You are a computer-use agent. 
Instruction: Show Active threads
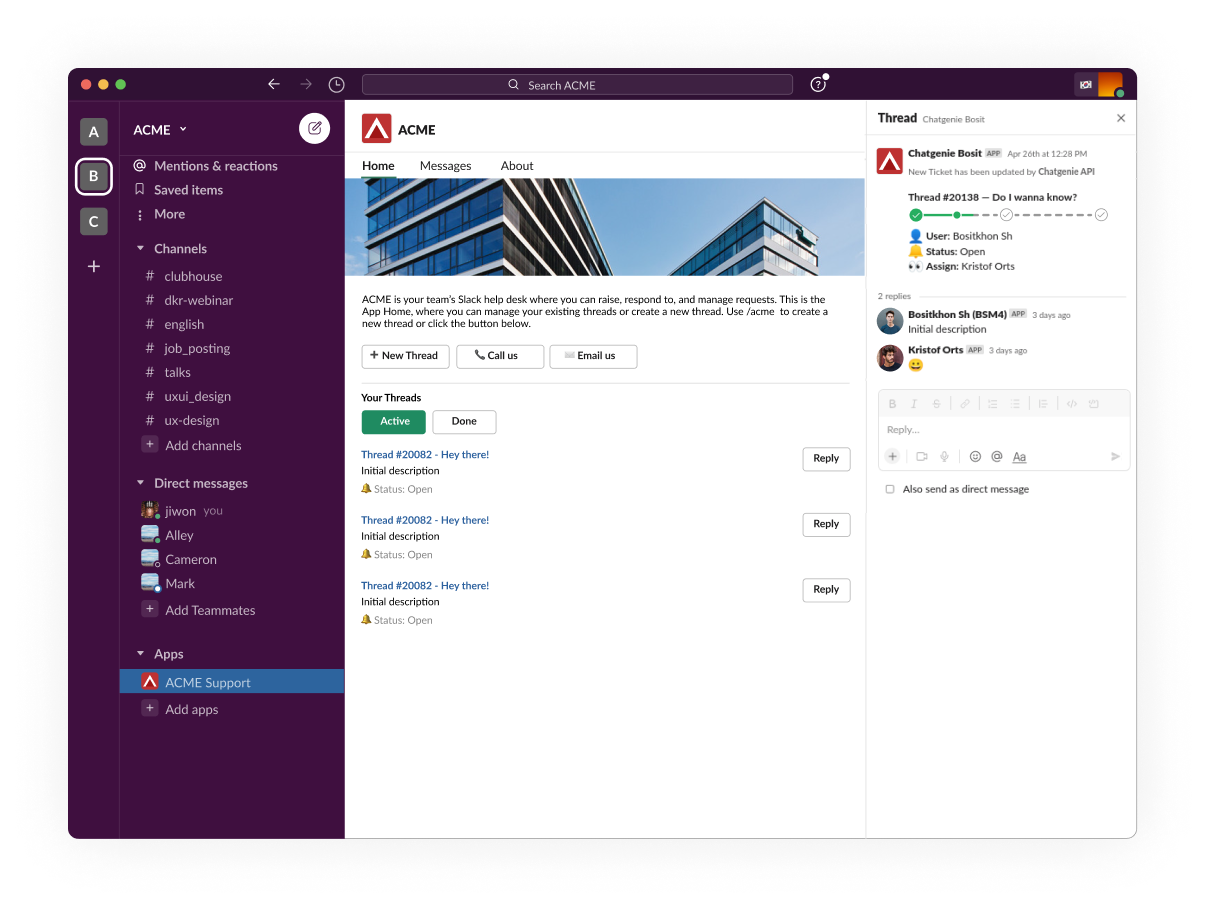(x=394, y=422)
